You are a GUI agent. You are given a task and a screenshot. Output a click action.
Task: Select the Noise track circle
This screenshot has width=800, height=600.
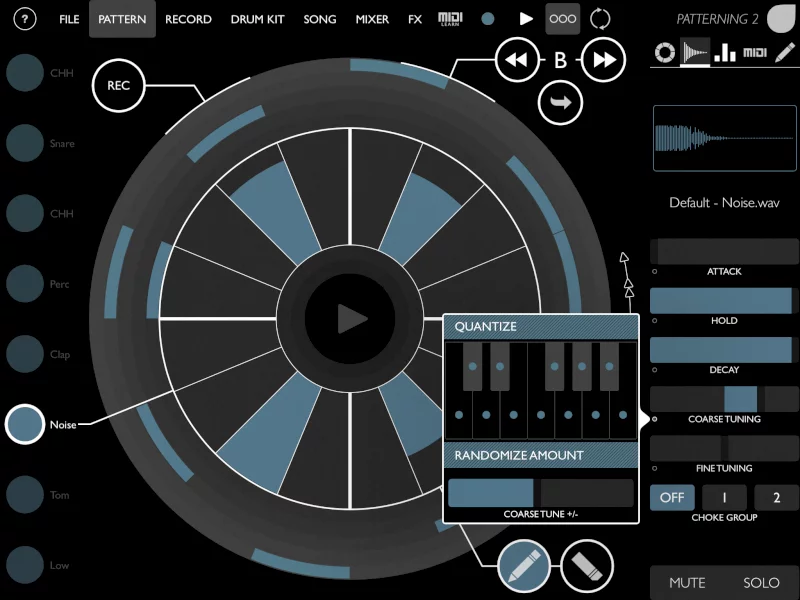click(x=26, y=424)
